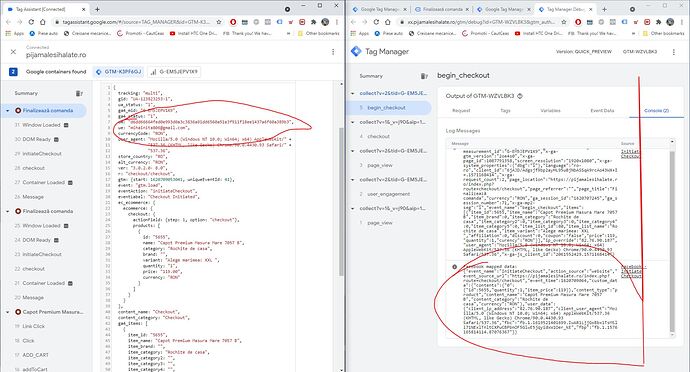Switch to the Tags tab
The image size is (690, 372).
tap(505, 110)
